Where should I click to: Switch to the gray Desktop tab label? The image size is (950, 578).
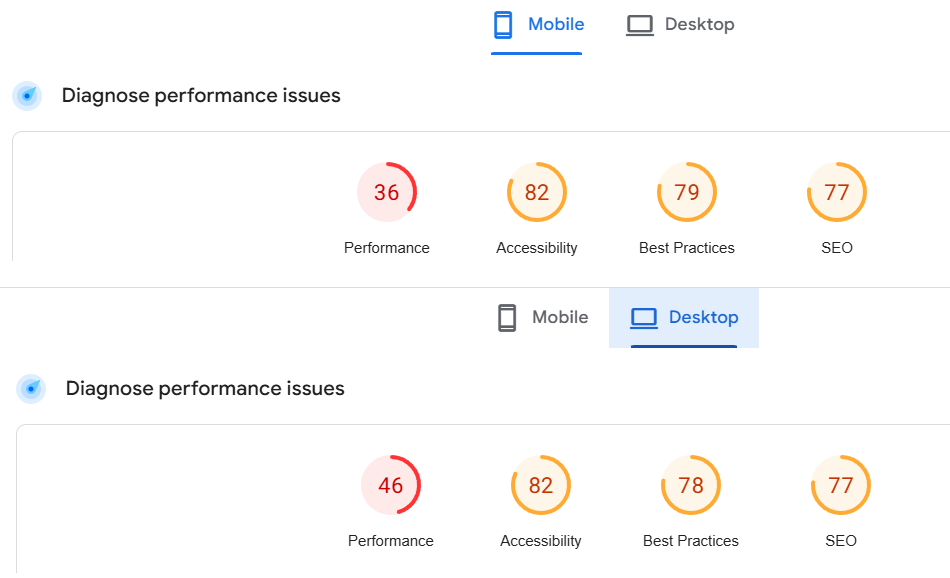pyautogui.click(x=699, y=25)
